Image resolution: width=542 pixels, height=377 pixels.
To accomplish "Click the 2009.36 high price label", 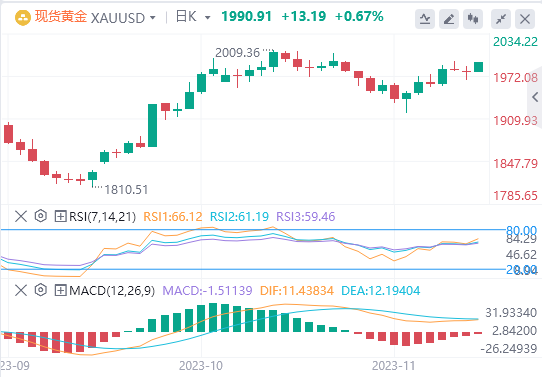I will click(x=237, y=53).
